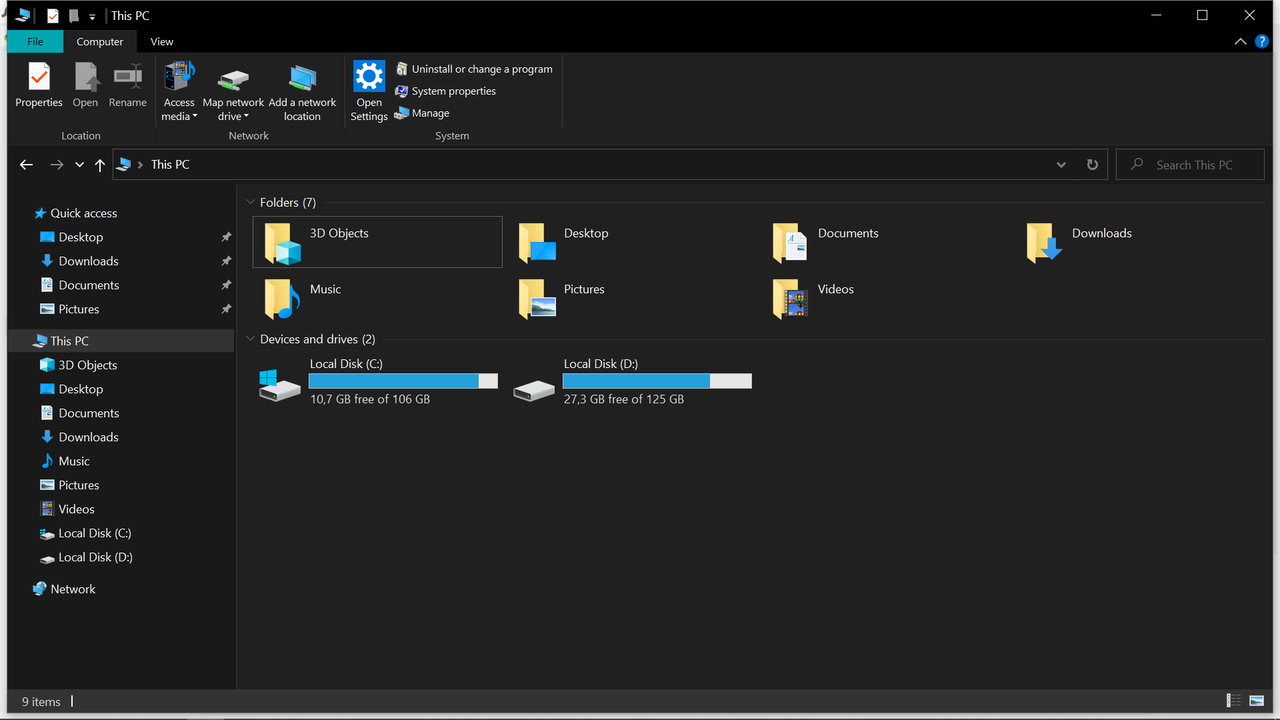This screenshot has height=720, width=1280.
Task: Open the File tab
Action: click(x=35, y=42)
